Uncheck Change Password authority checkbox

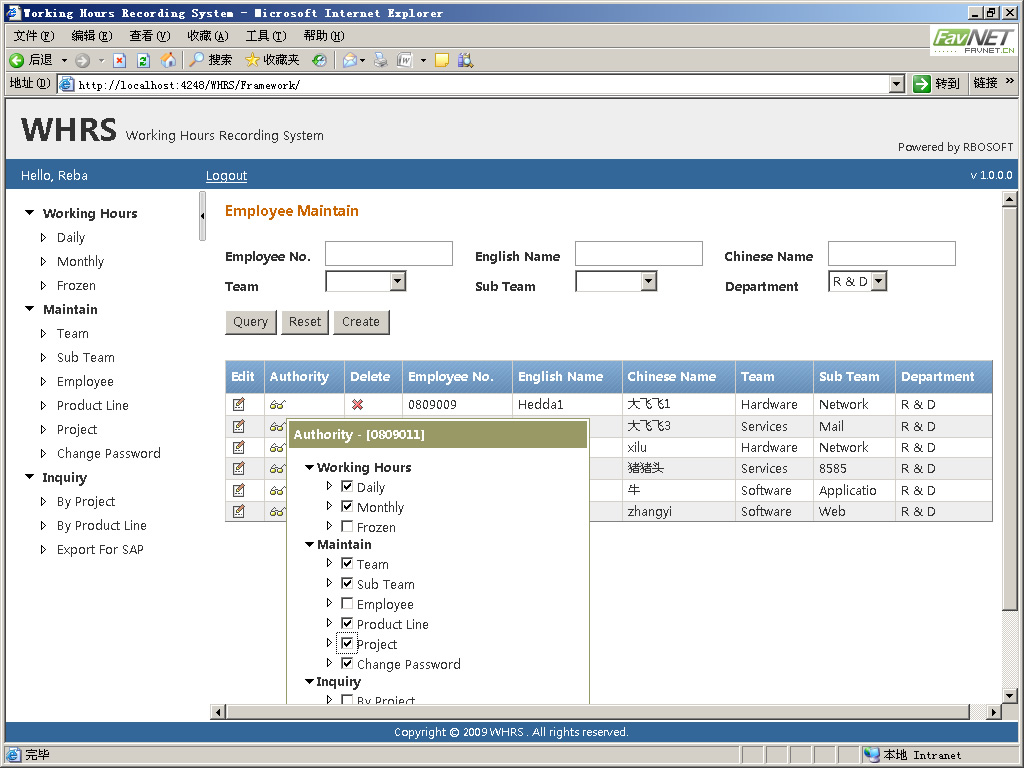pyautogui.click(x=347, y=664)
